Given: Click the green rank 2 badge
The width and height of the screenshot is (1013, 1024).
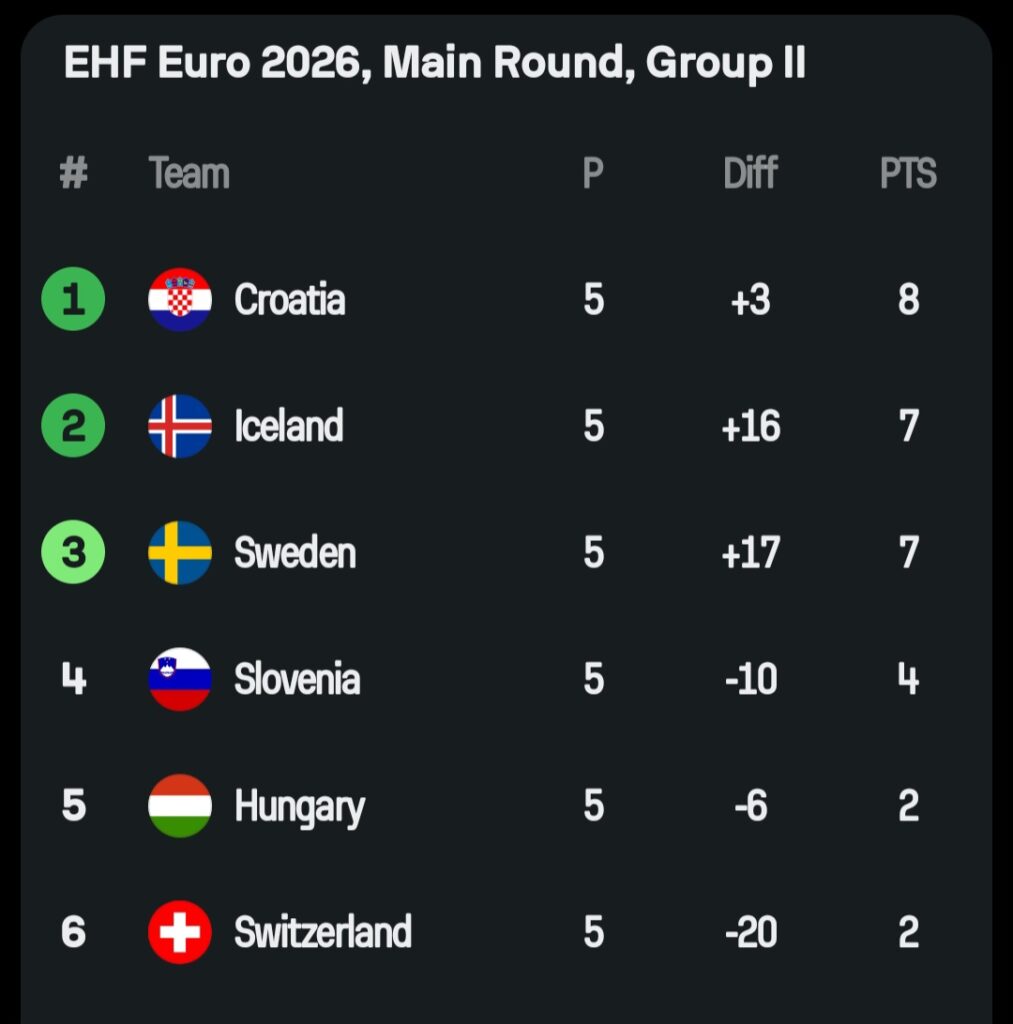Looking at the screenshot, I should tap(73, 426).
